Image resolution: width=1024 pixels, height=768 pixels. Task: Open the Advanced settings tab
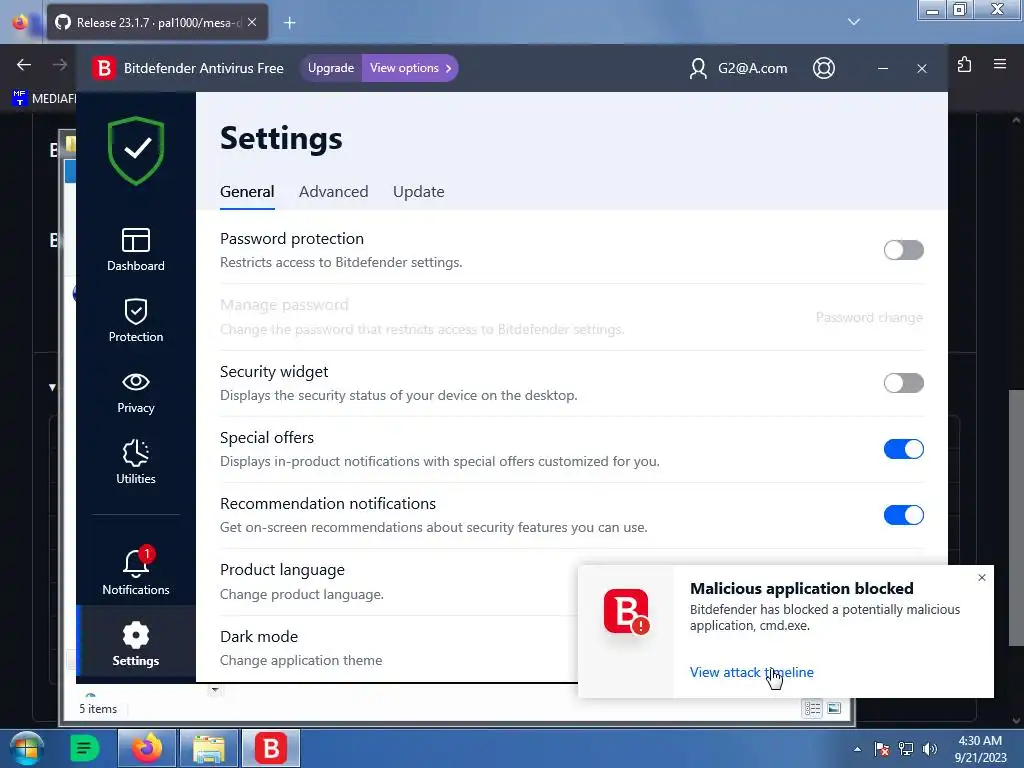click(334, 192)
